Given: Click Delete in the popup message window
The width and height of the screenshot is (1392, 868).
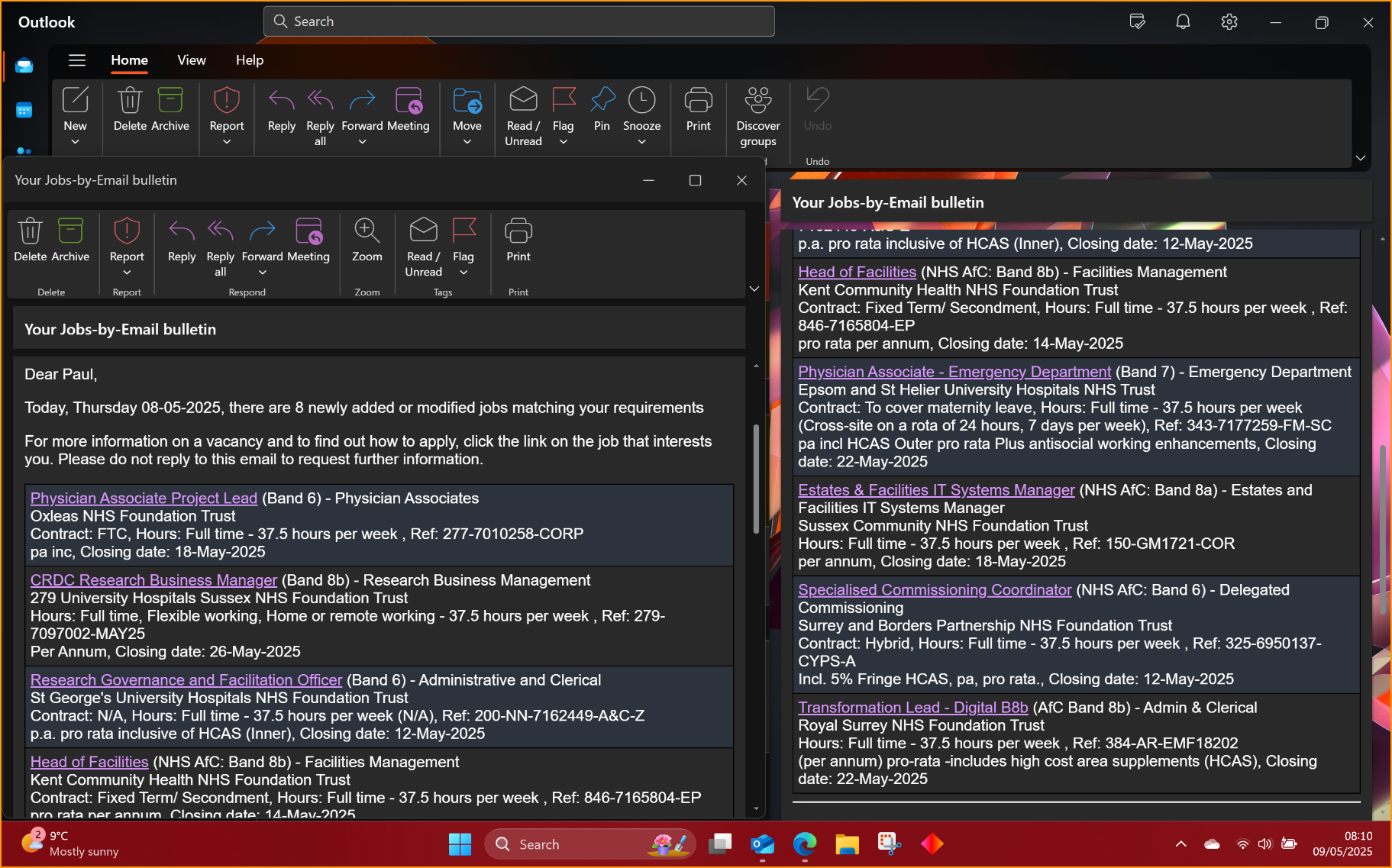Looking at the screenshot, I should tap(30, 240).
